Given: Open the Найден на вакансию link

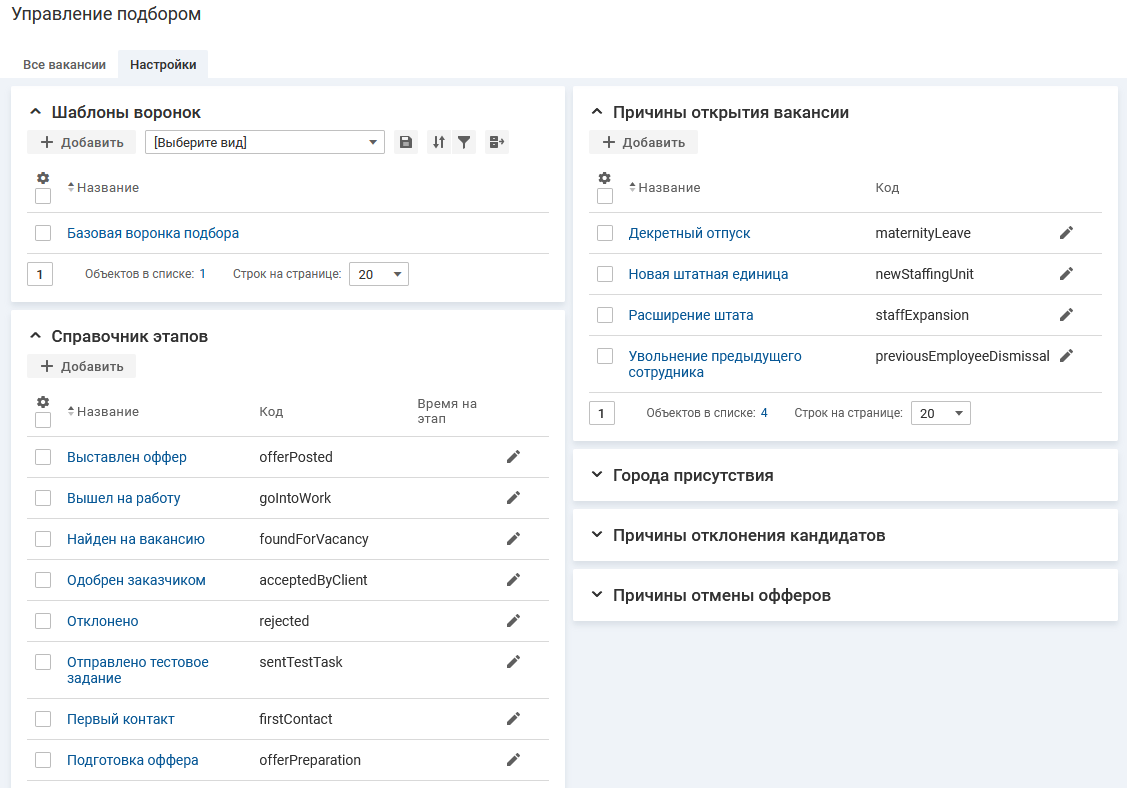Looking at the screenshot, I should click(136, 539).
